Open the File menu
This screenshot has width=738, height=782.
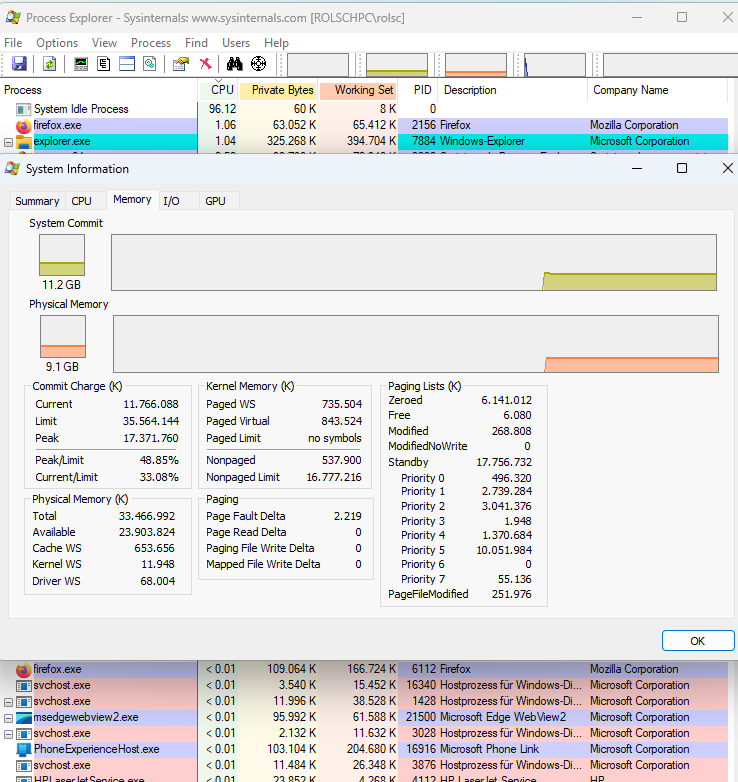(x=13, y=43)
